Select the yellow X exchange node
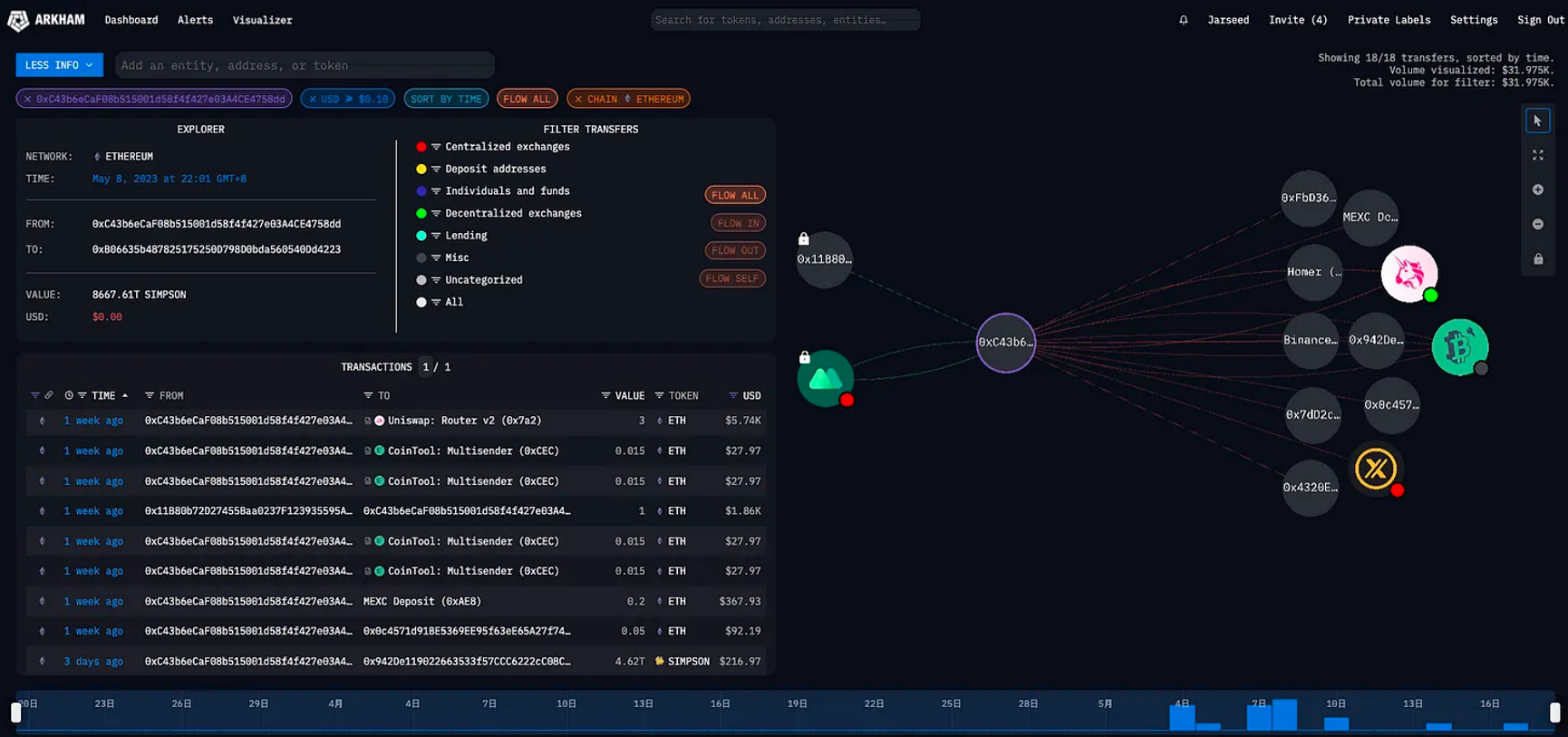This screenshot has height=737, width=1568. click(1376, 469)
